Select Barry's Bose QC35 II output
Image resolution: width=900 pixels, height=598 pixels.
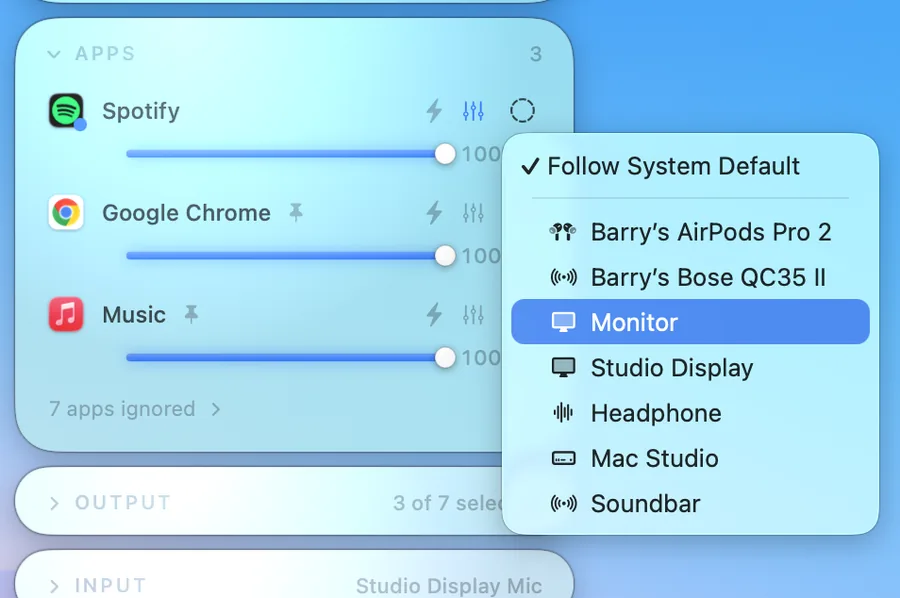pos(690,277)
